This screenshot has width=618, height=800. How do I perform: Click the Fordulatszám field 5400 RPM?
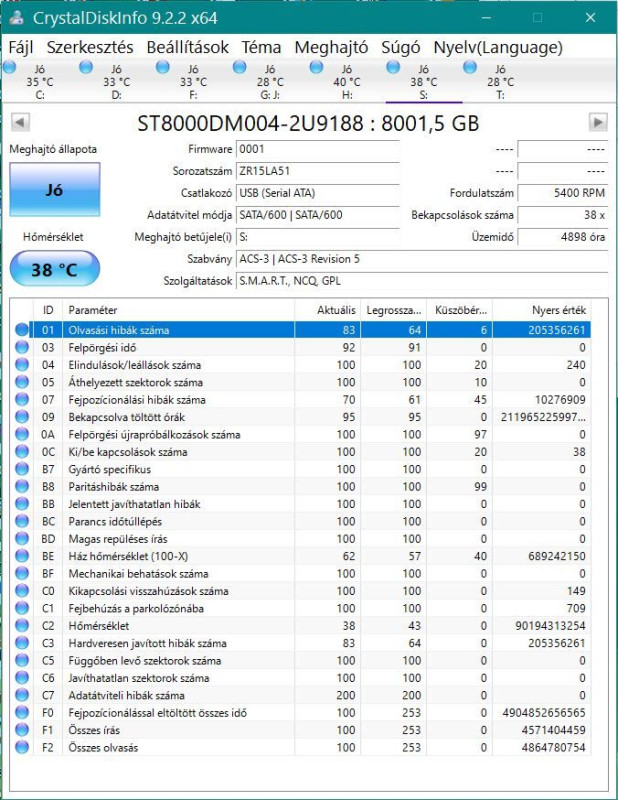tap(562, 193)
